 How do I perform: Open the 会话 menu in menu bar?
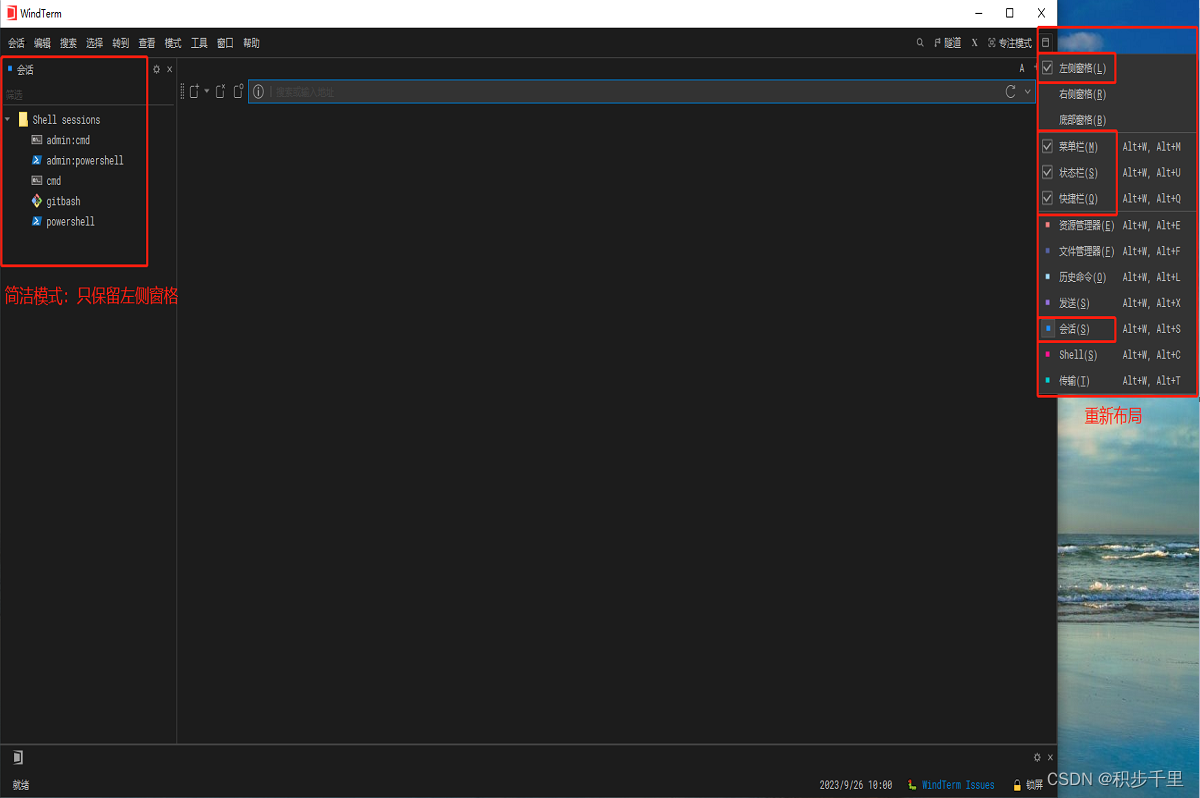[x=16, y=43]
